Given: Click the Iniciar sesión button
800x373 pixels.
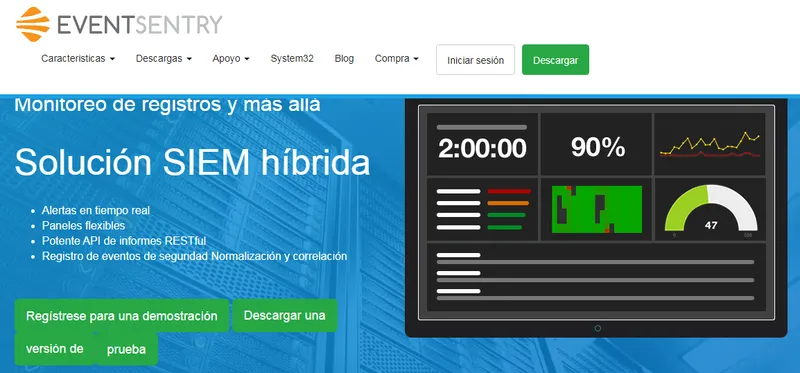Looking at the screenshot, I should tap(476, 60).
